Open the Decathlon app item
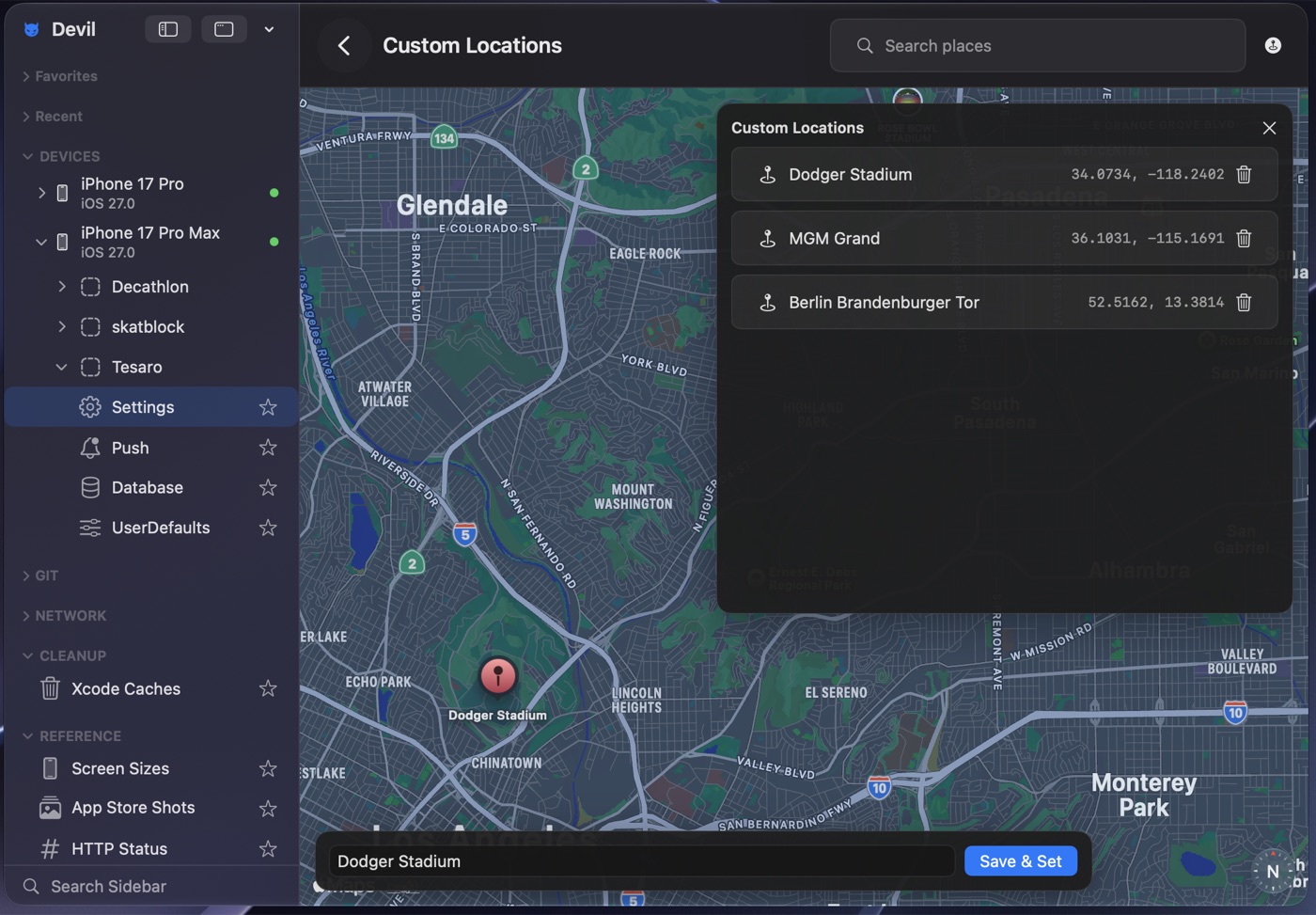The width and height of the screenshot is (1316, 915). tap(150, 287)
